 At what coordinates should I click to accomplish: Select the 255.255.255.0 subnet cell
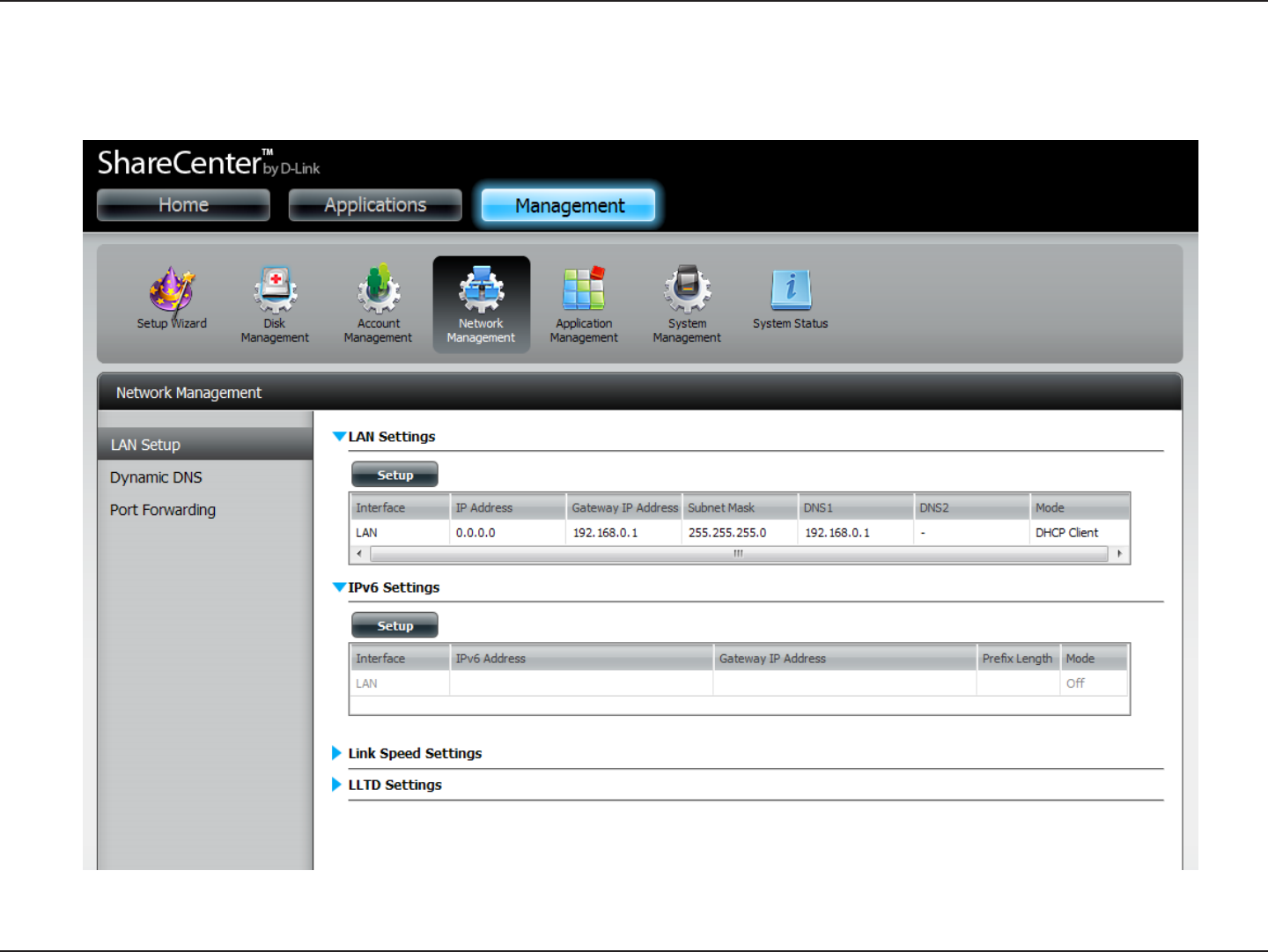(740, 533)
